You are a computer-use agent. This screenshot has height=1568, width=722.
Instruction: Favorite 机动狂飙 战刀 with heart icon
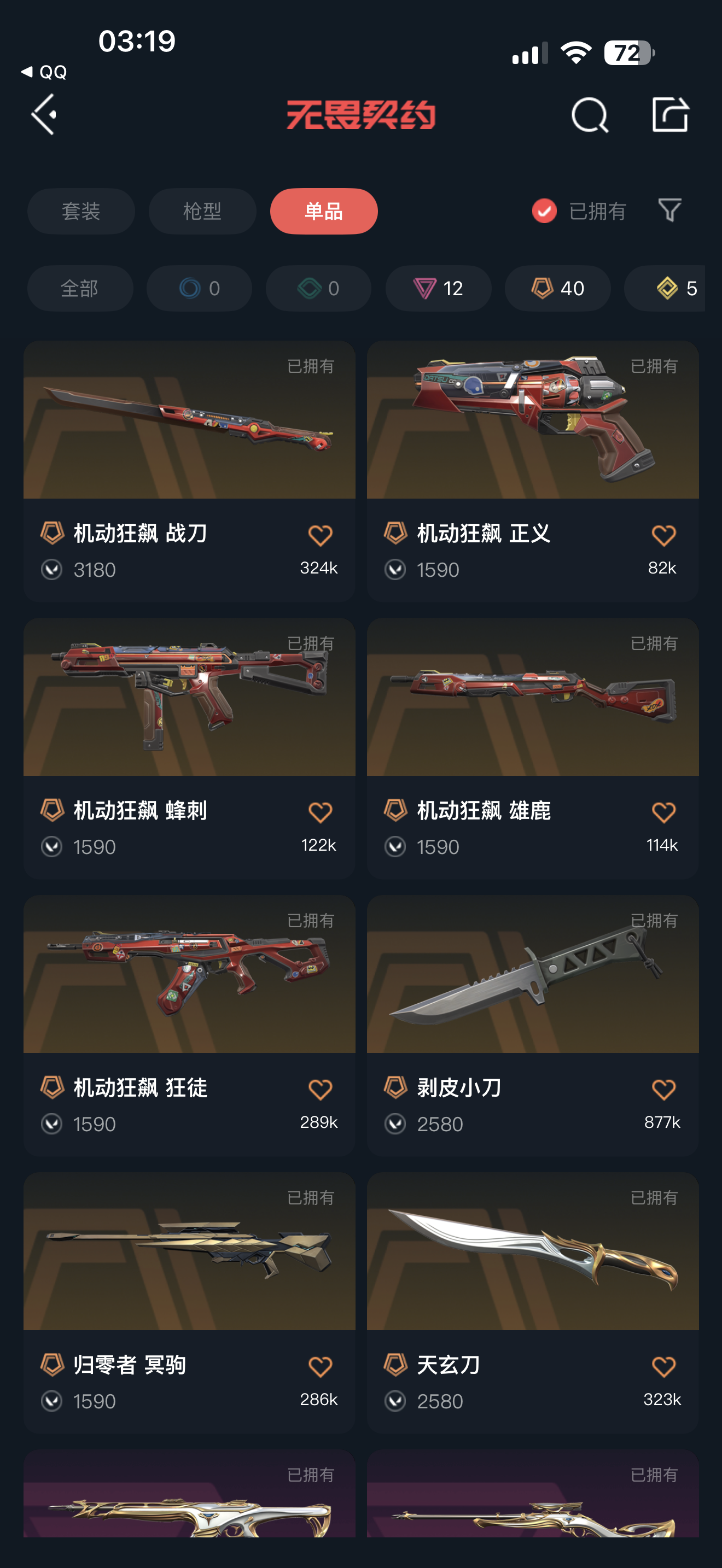tap(320, 535)
